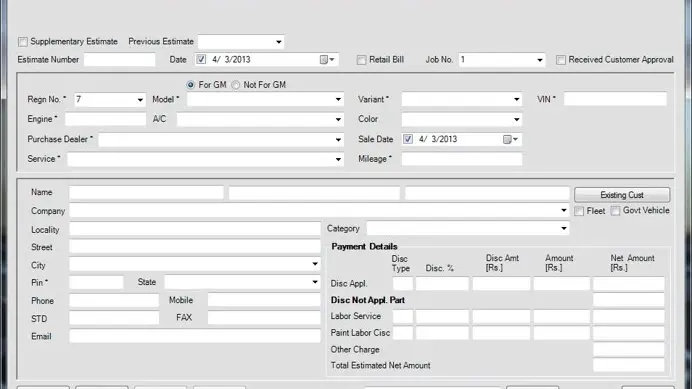Click into the VIN text field
Screen dimensions: 692x389
point(615,99)
